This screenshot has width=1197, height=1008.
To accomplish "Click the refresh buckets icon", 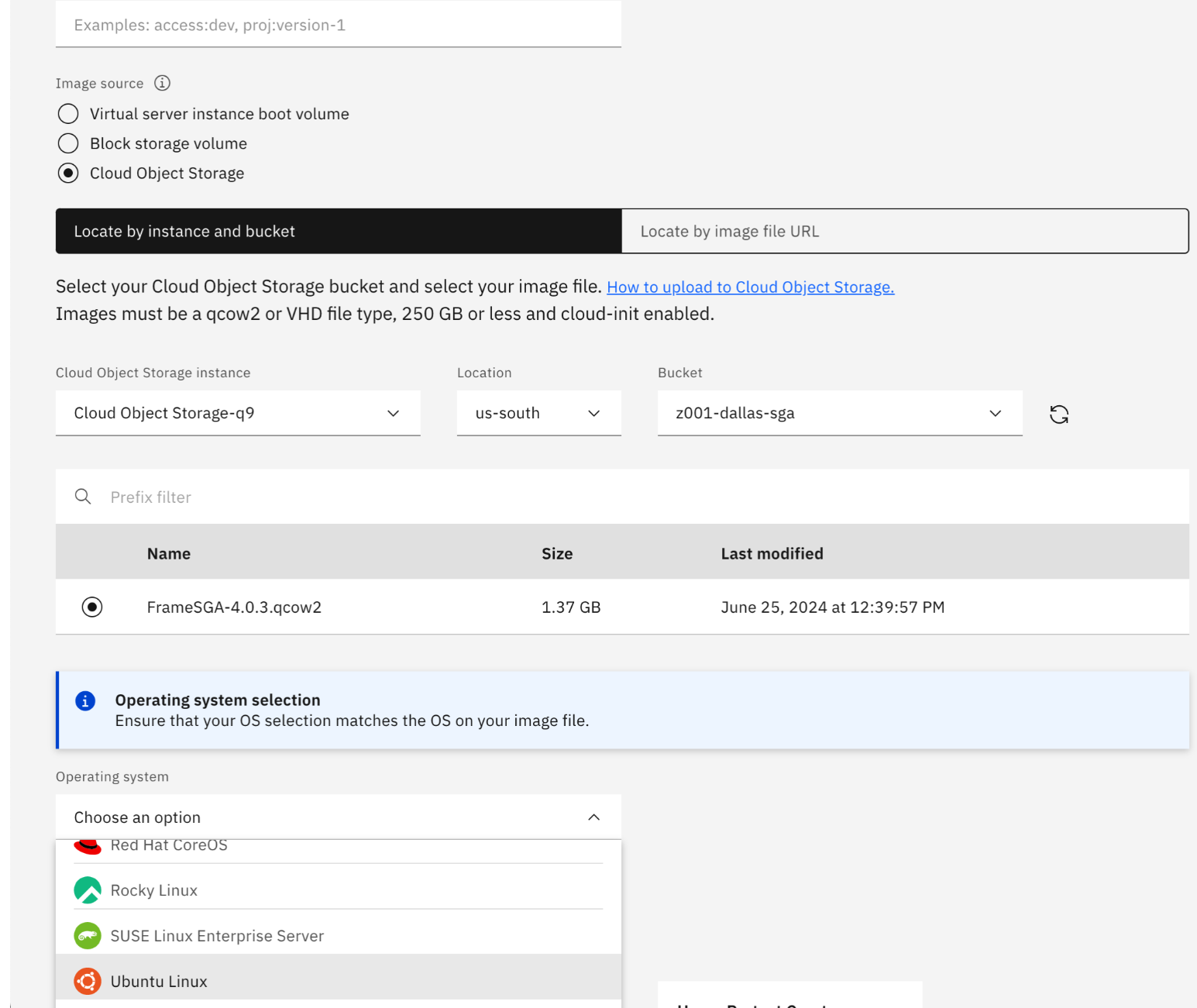I will coord(1058,415).
